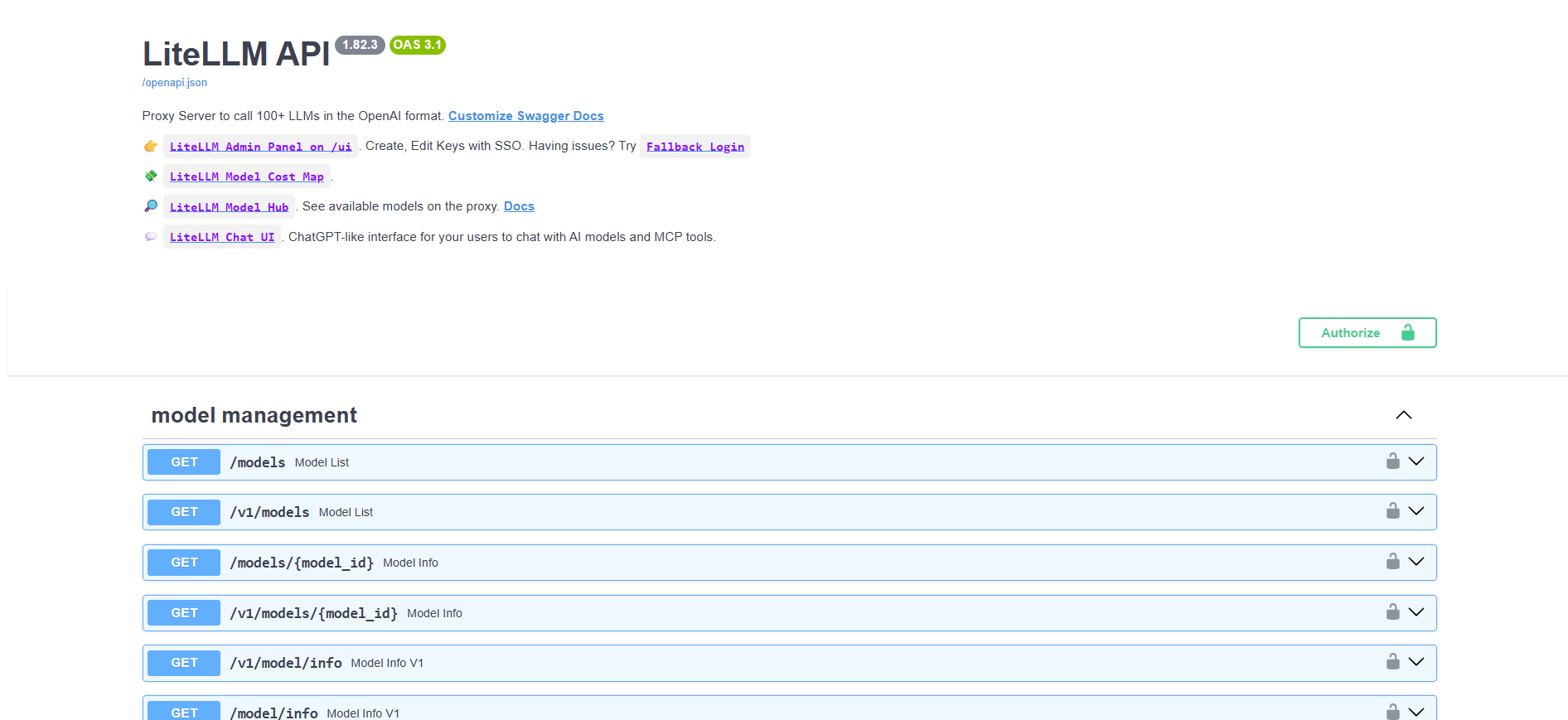Click the Model List description of /v1/models
1568x720 pixels.
pos(346,512)
